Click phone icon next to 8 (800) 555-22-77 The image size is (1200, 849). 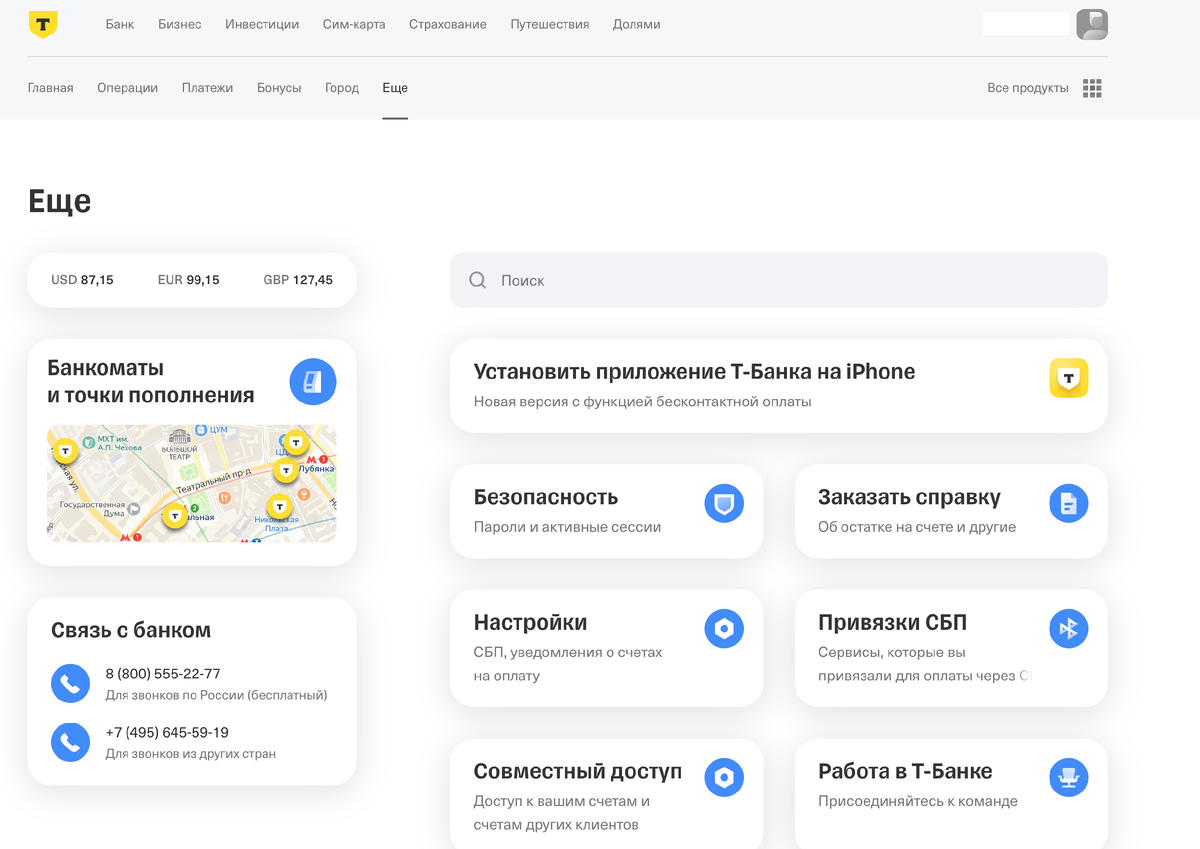click(70, 683)
